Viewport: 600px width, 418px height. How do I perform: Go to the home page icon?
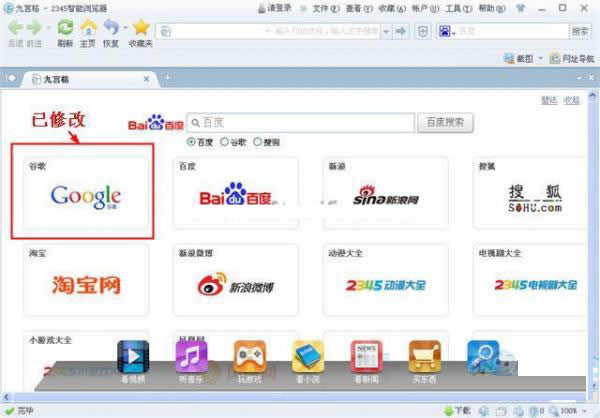point(88,28)
